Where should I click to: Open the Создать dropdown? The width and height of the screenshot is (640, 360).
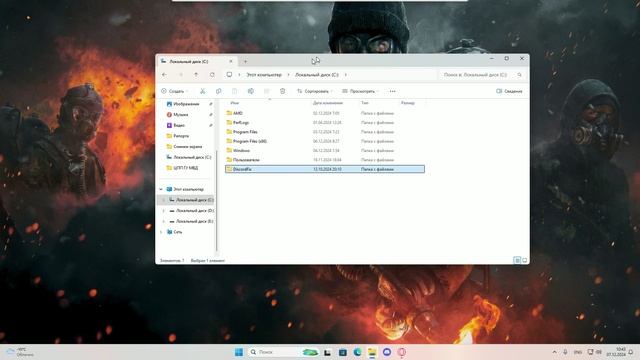pos(174,91)
